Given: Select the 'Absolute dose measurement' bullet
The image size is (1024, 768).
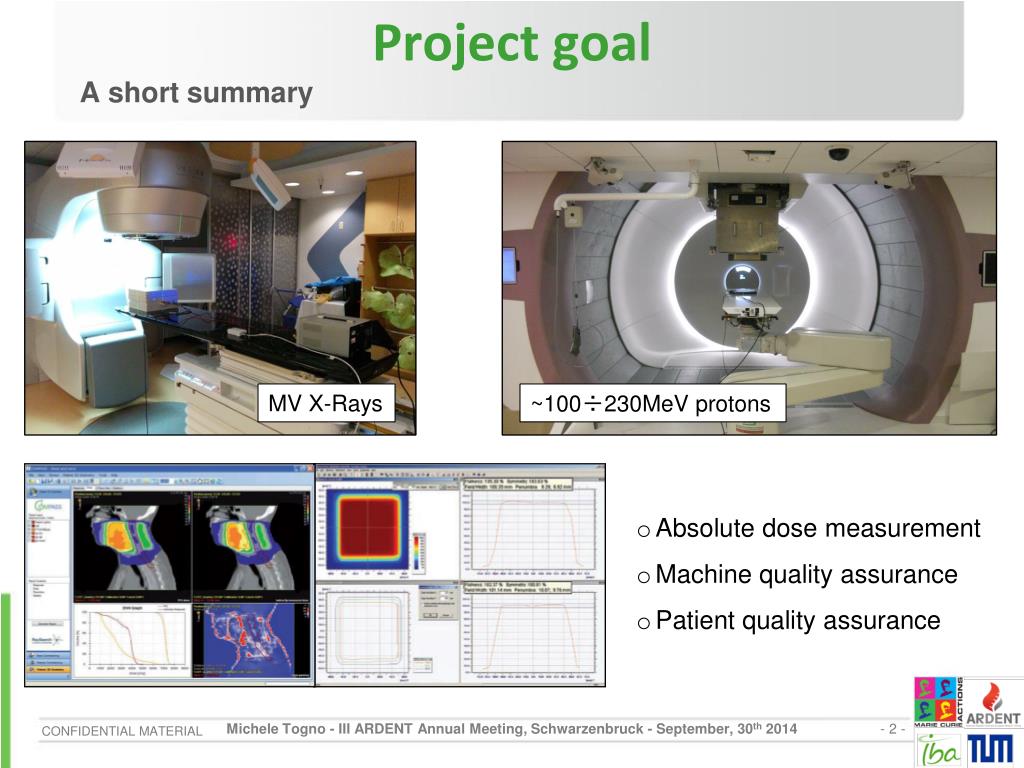Looking at the screenshot, I should click(808, 528).
